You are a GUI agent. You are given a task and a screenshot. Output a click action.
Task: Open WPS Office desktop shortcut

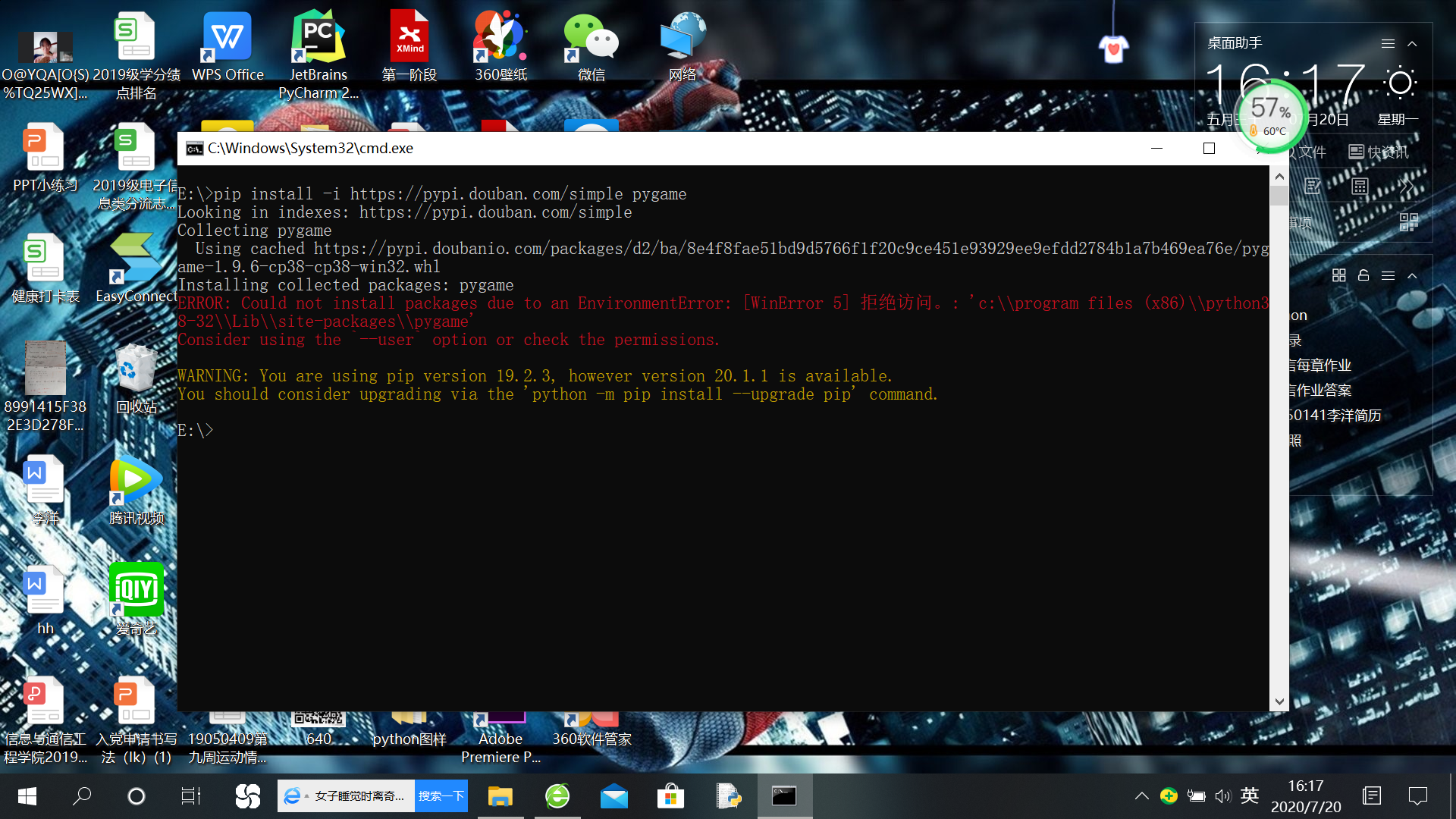[x=227, y=47]
